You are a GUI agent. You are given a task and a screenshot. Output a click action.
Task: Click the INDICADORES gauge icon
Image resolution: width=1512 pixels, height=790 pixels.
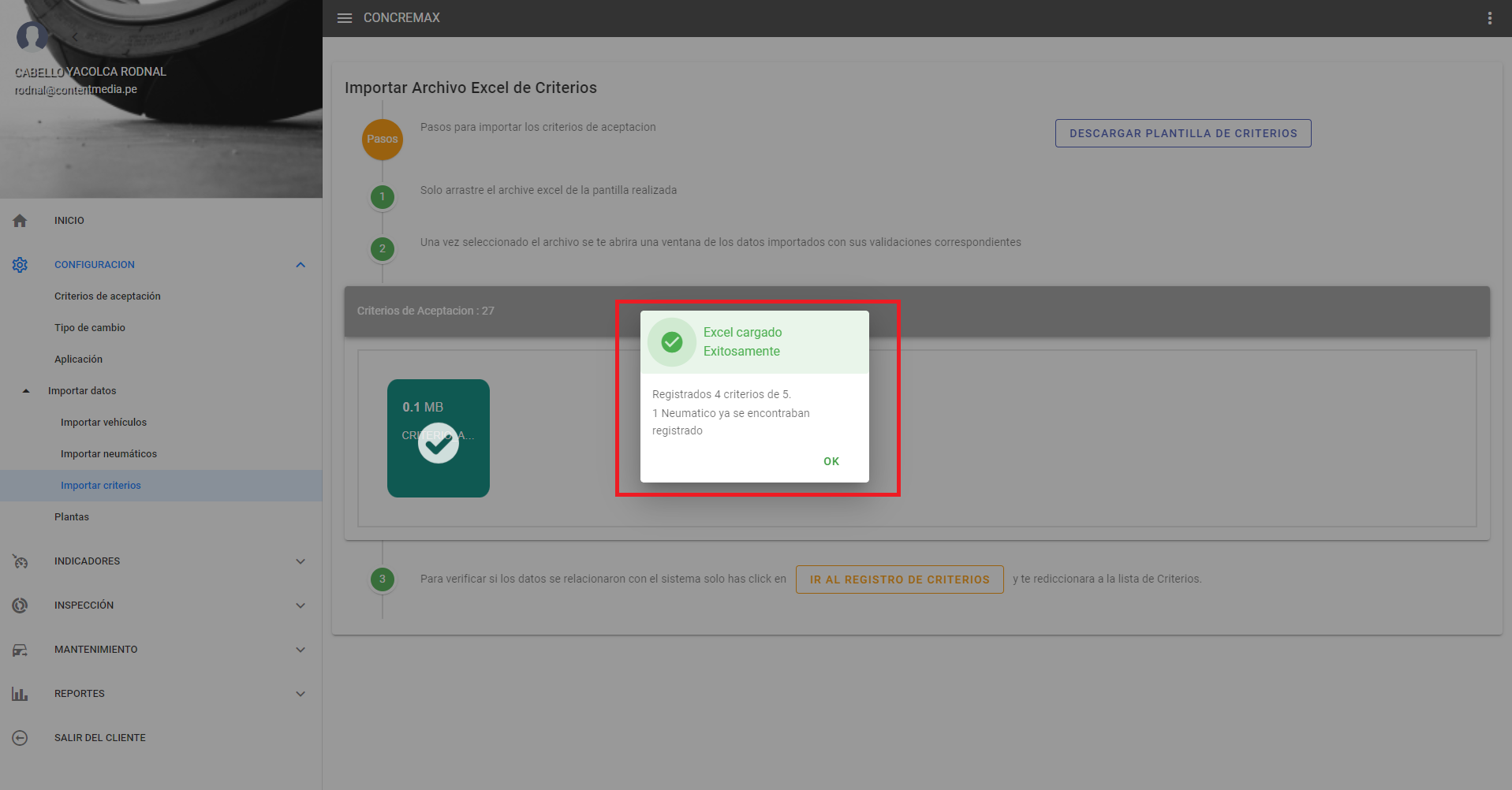pos(20,561)
